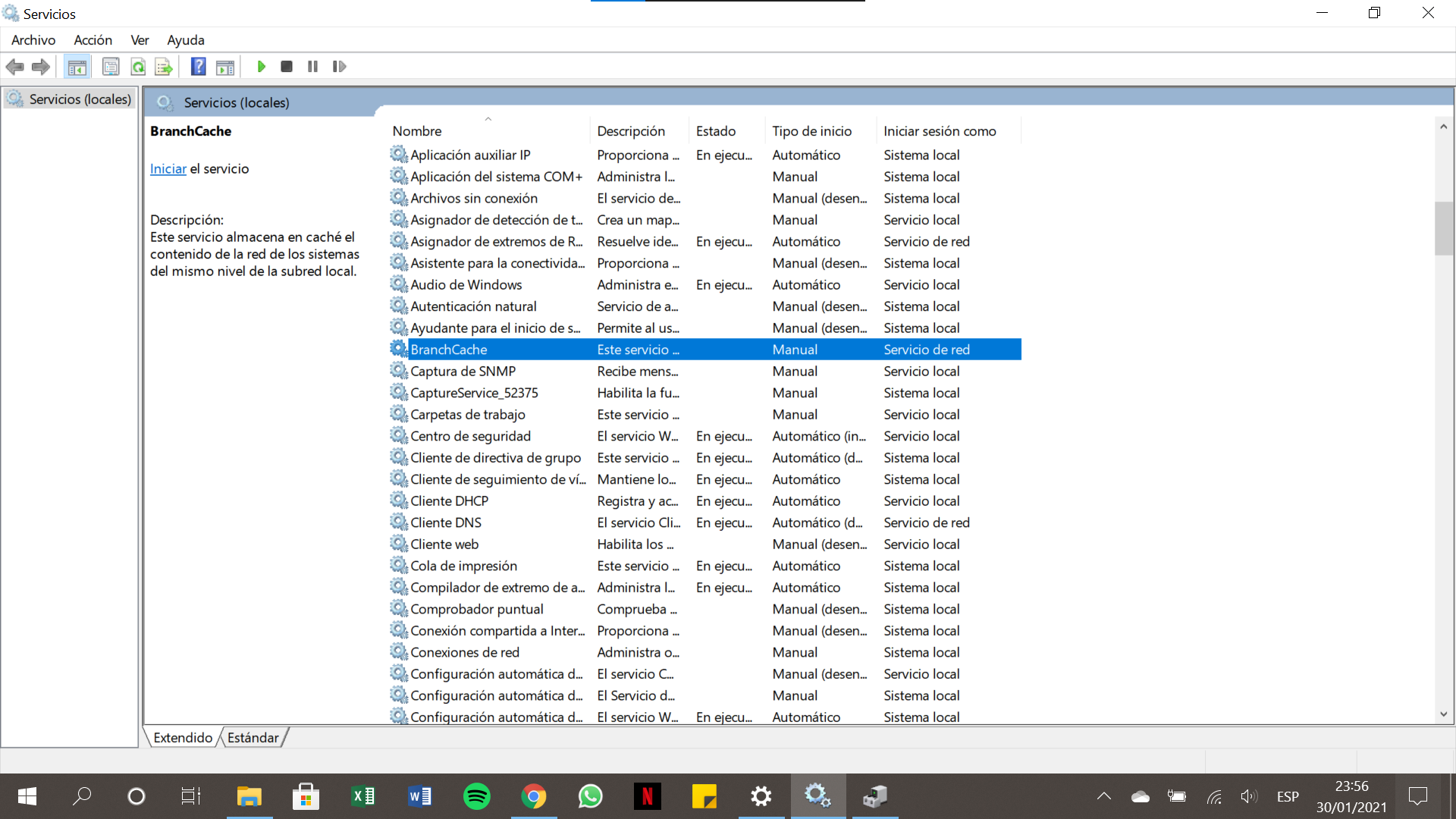Open the Acción menu
The height and width of the screenshot is (819, 1456).
[93, 40]
